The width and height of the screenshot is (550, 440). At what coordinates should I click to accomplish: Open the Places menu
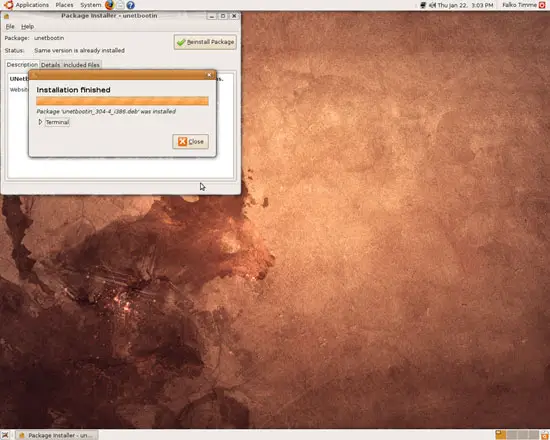65,5
